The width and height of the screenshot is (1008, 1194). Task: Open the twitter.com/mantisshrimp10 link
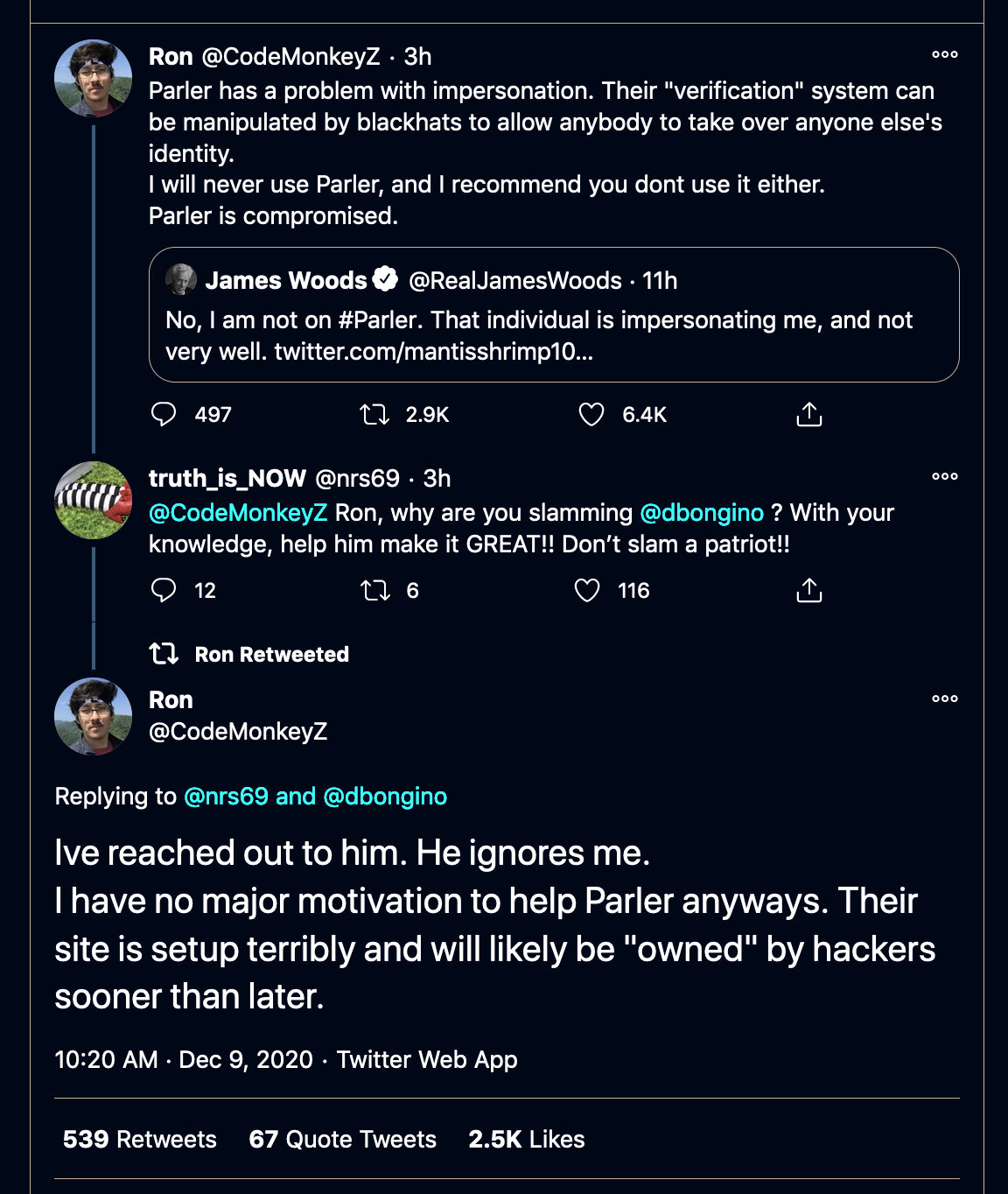(433, 351)
